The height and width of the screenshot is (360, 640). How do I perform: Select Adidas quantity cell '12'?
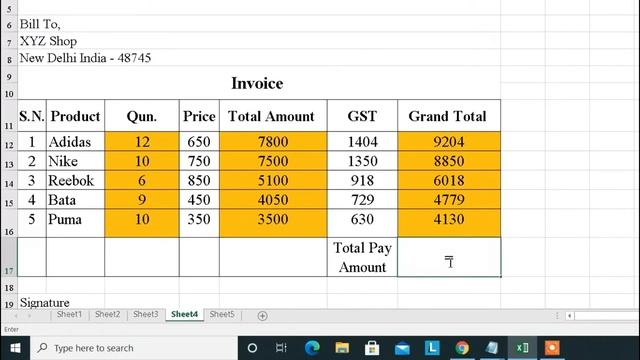point(142,142)
